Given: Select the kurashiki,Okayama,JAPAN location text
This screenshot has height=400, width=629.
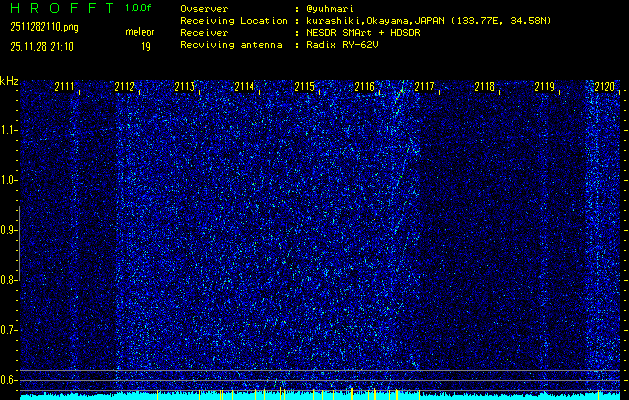Looking at the screenshot, I should point(376,21).
